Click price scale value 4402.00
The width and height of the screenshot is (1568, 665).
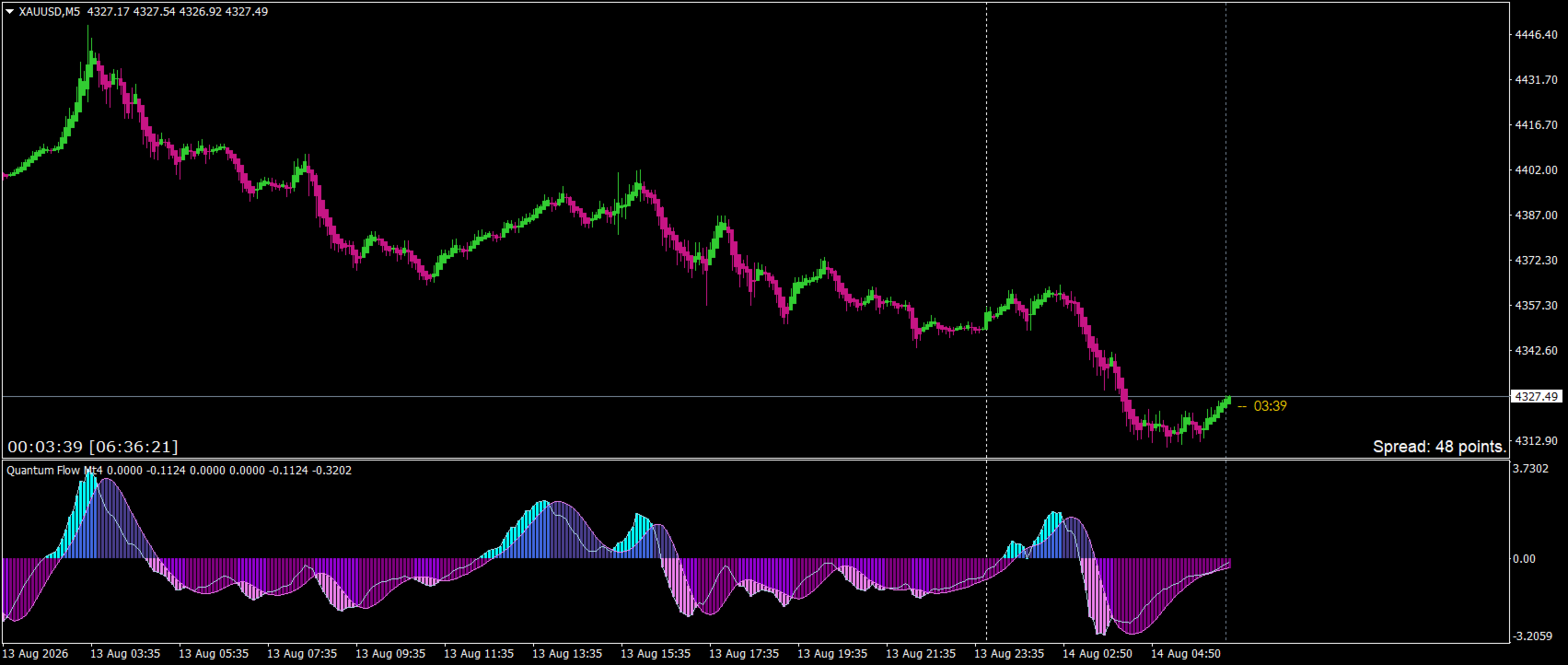tap(1536, 170)
